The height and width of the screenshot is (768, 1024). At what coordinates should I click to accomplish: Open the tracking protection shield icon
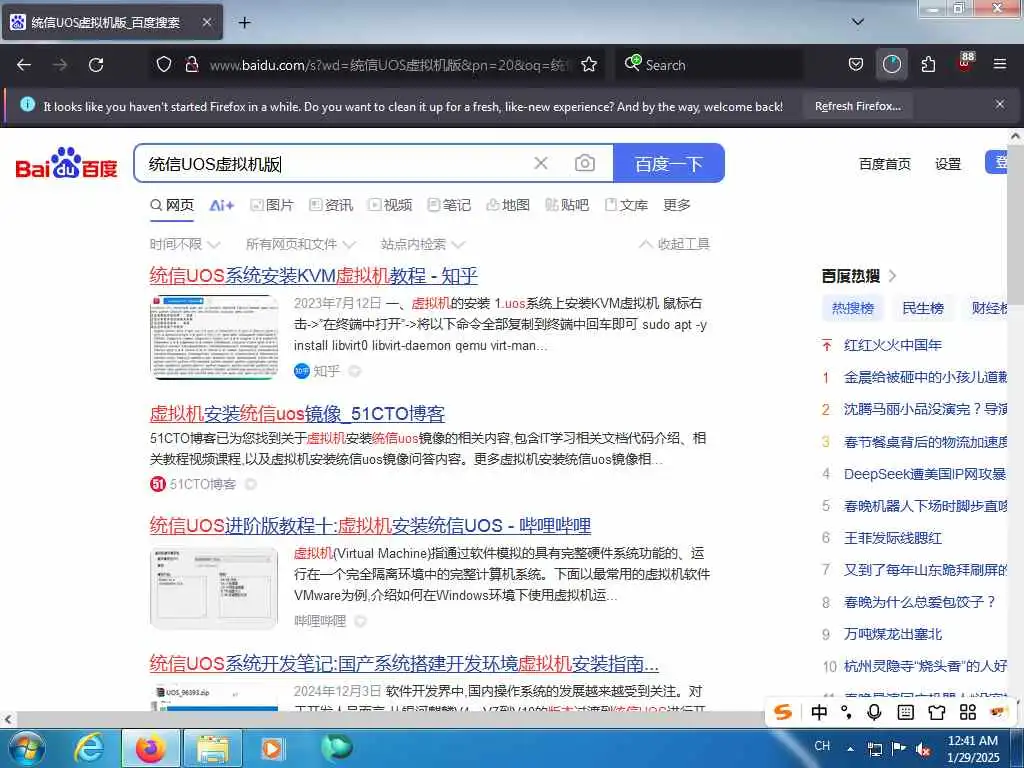164,65
